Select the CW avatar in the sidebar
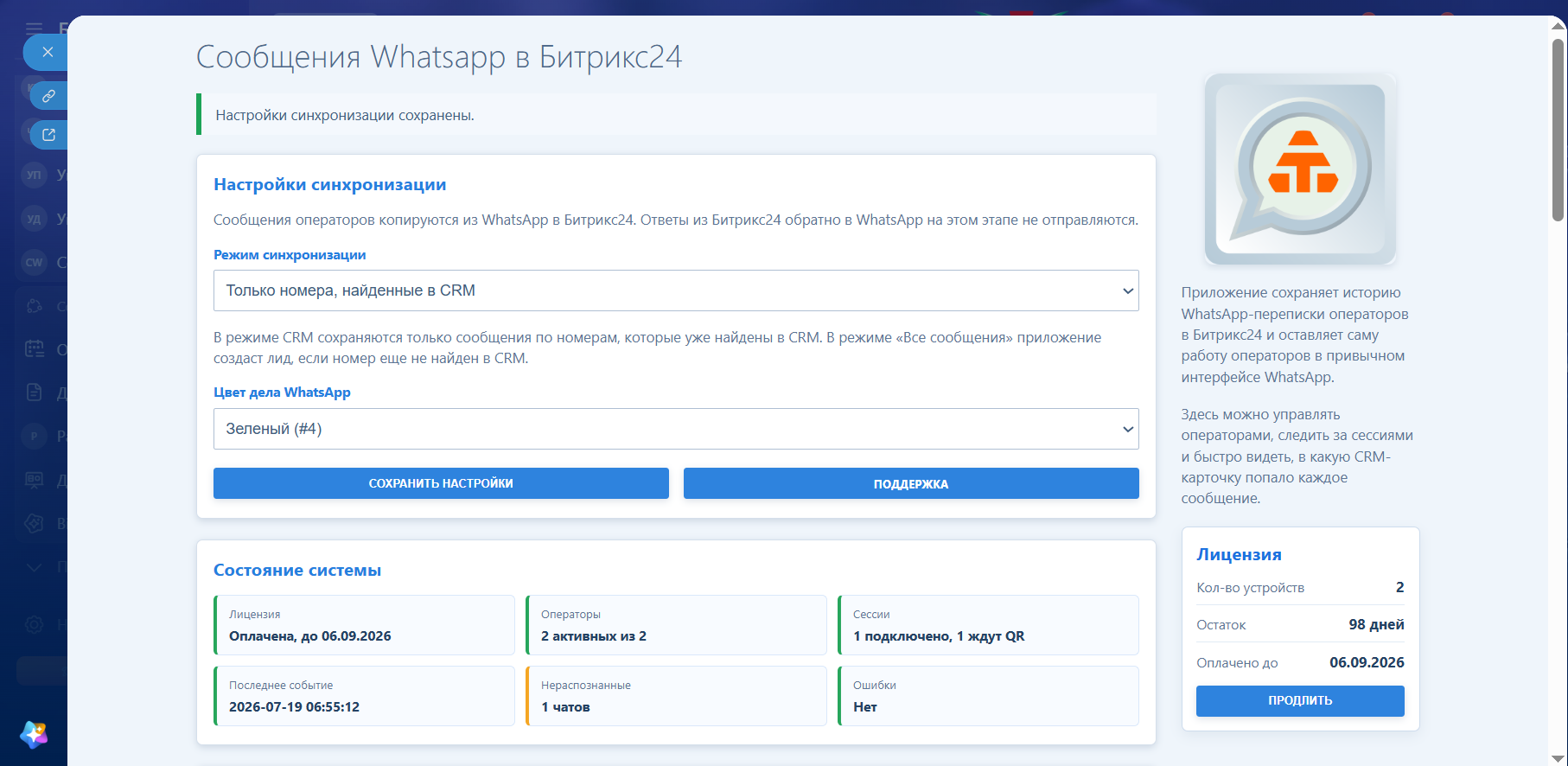This screenshot has width=1568, height=766. pos(34,262)
